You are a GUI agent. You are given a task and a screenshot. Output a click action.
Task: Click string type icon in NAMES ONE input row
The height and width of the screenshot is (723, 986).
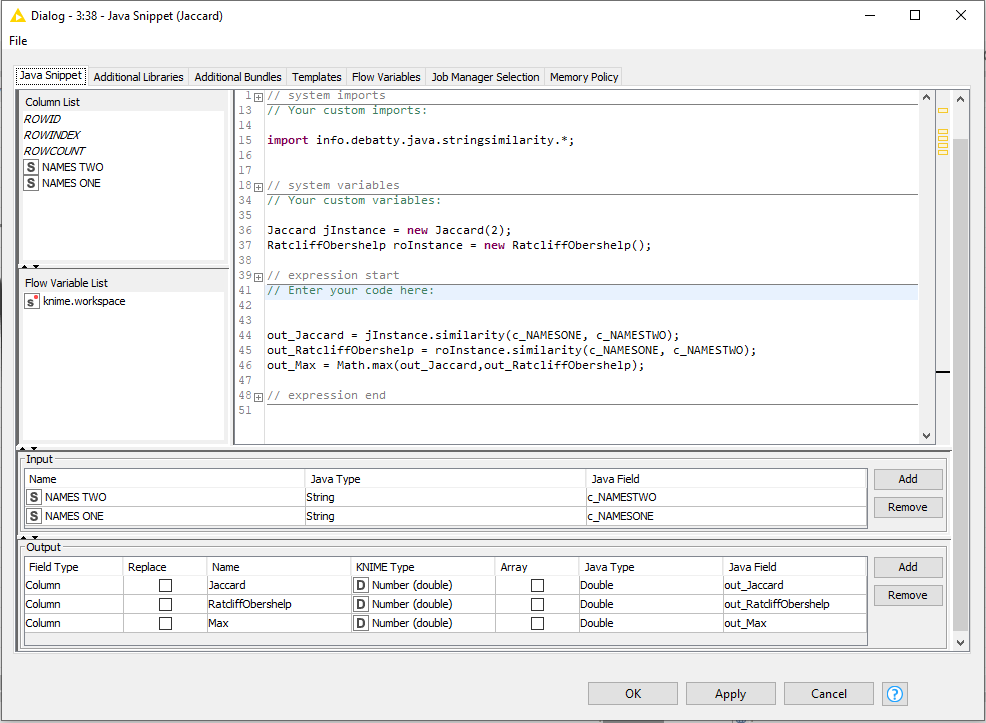(34, 516)
